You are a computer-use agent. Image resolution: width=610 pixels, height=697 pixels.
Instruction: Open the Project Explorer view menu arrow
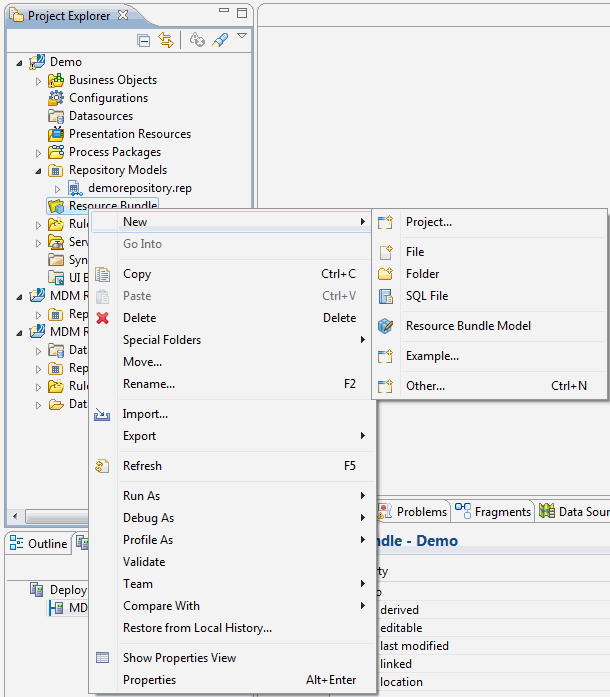tap(242, 36)
